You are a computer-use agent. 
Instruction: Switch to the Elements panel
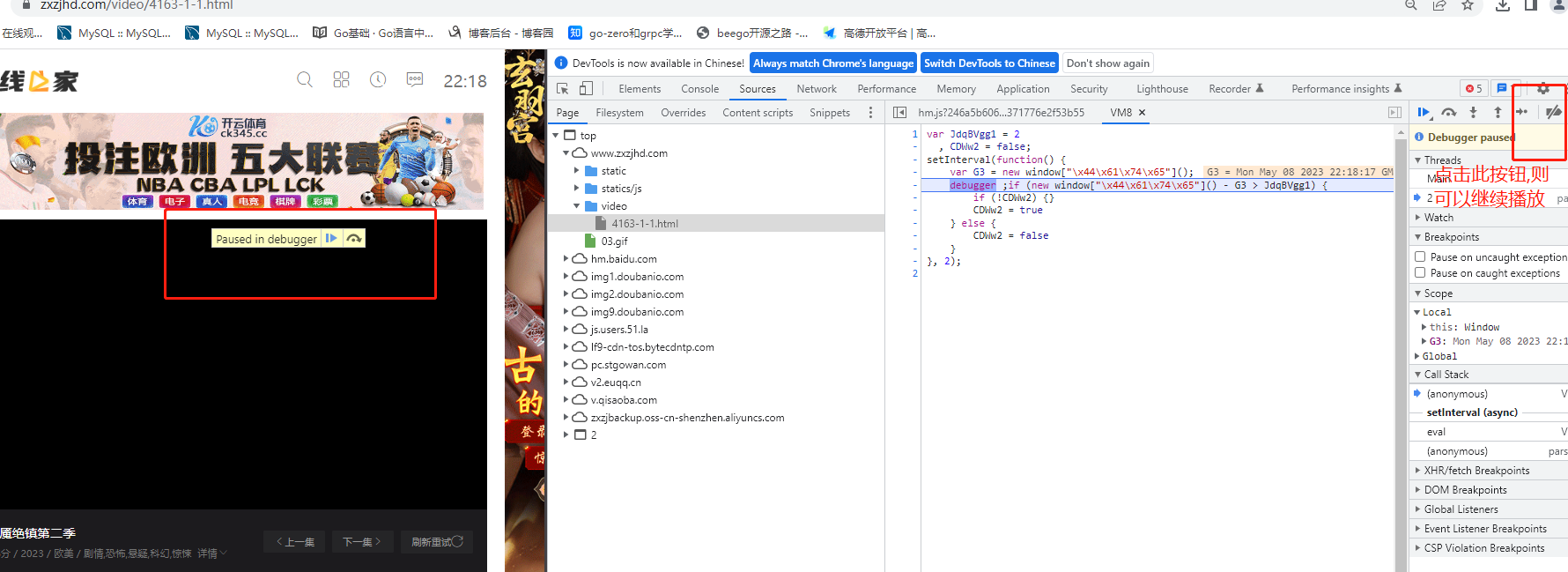click(640, 89)
